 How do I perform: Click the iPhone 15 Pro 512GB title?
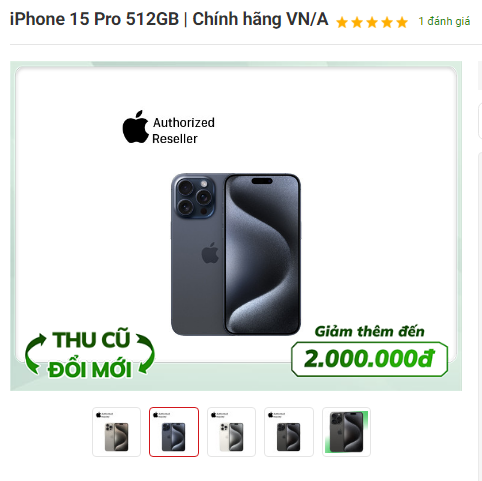tap(169, 19)
